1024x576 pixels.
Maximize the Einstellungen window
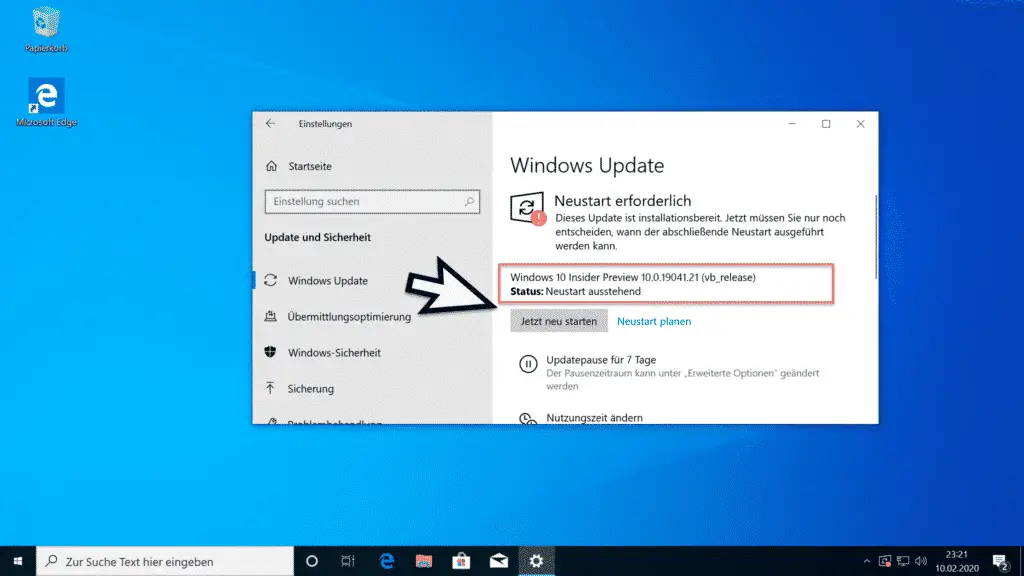click(826, 123)
